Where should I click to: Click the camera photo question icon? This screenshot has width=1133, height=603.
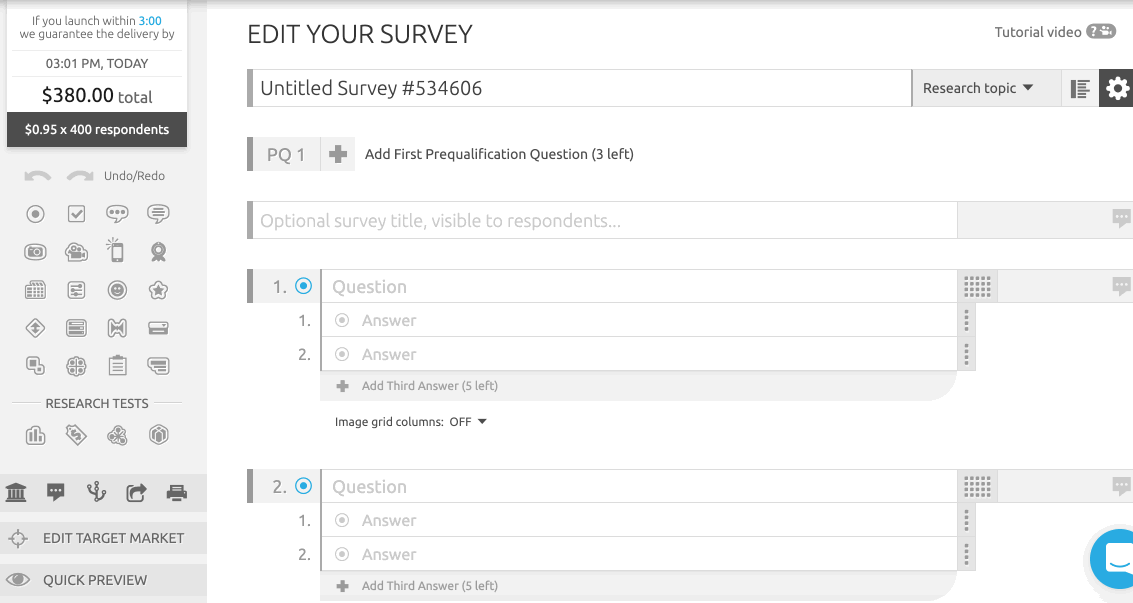point(35,252)
